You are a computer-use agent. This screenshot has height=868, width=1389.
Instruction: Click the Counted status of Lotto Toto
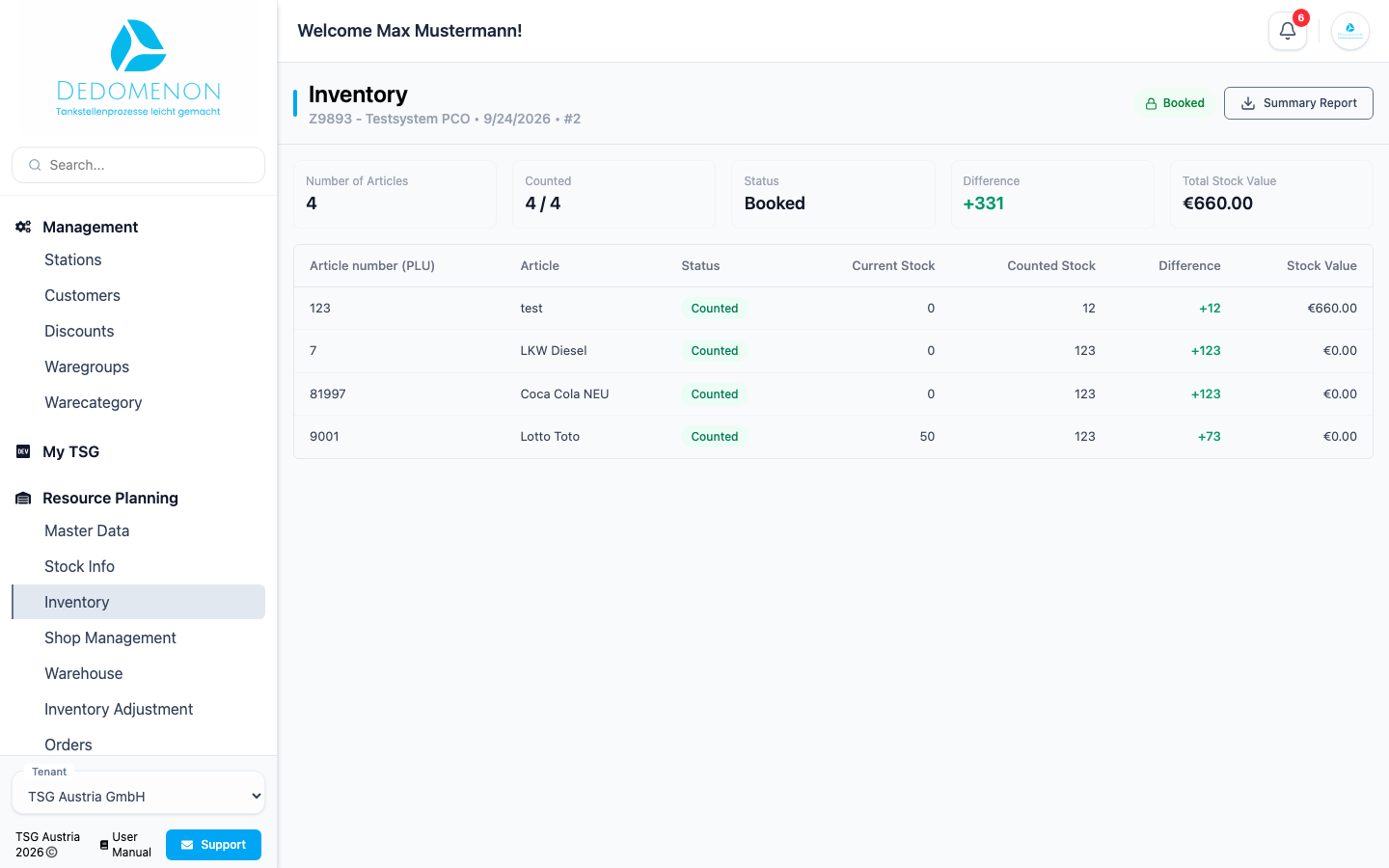715,437
